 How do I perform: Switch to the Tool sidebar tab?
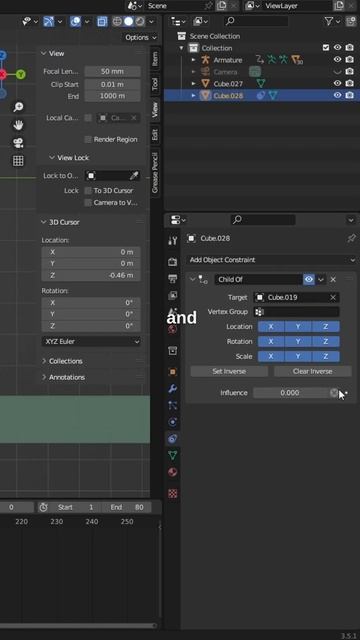(155, 84)
